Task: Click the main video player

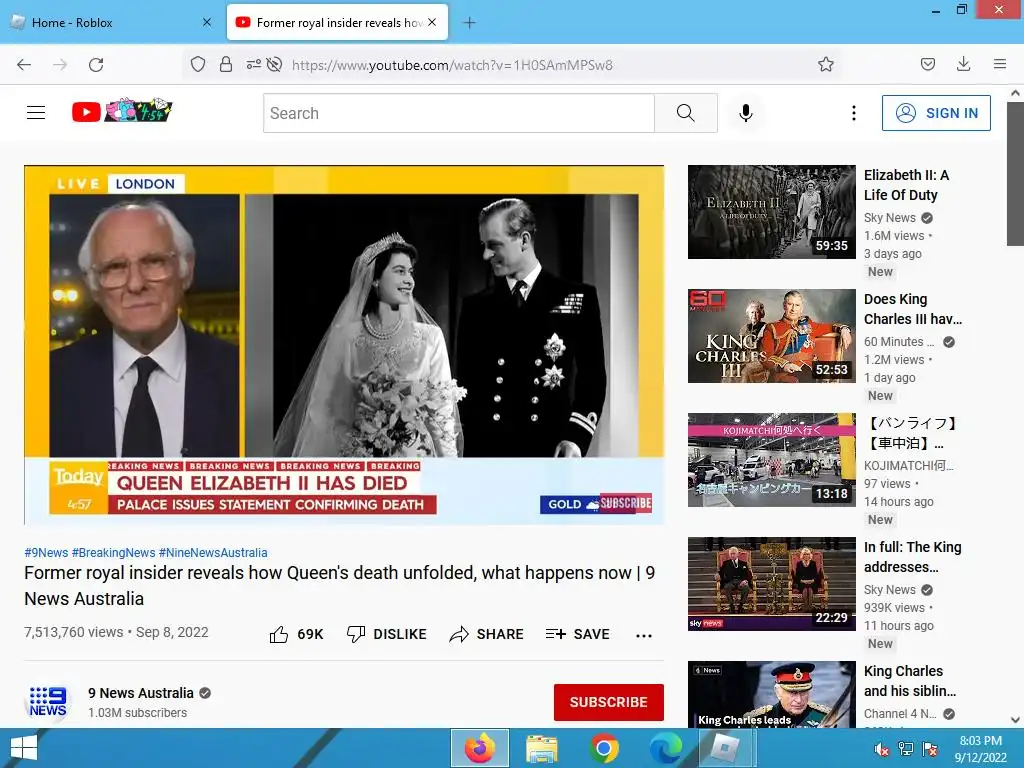Action: point(344,345)
